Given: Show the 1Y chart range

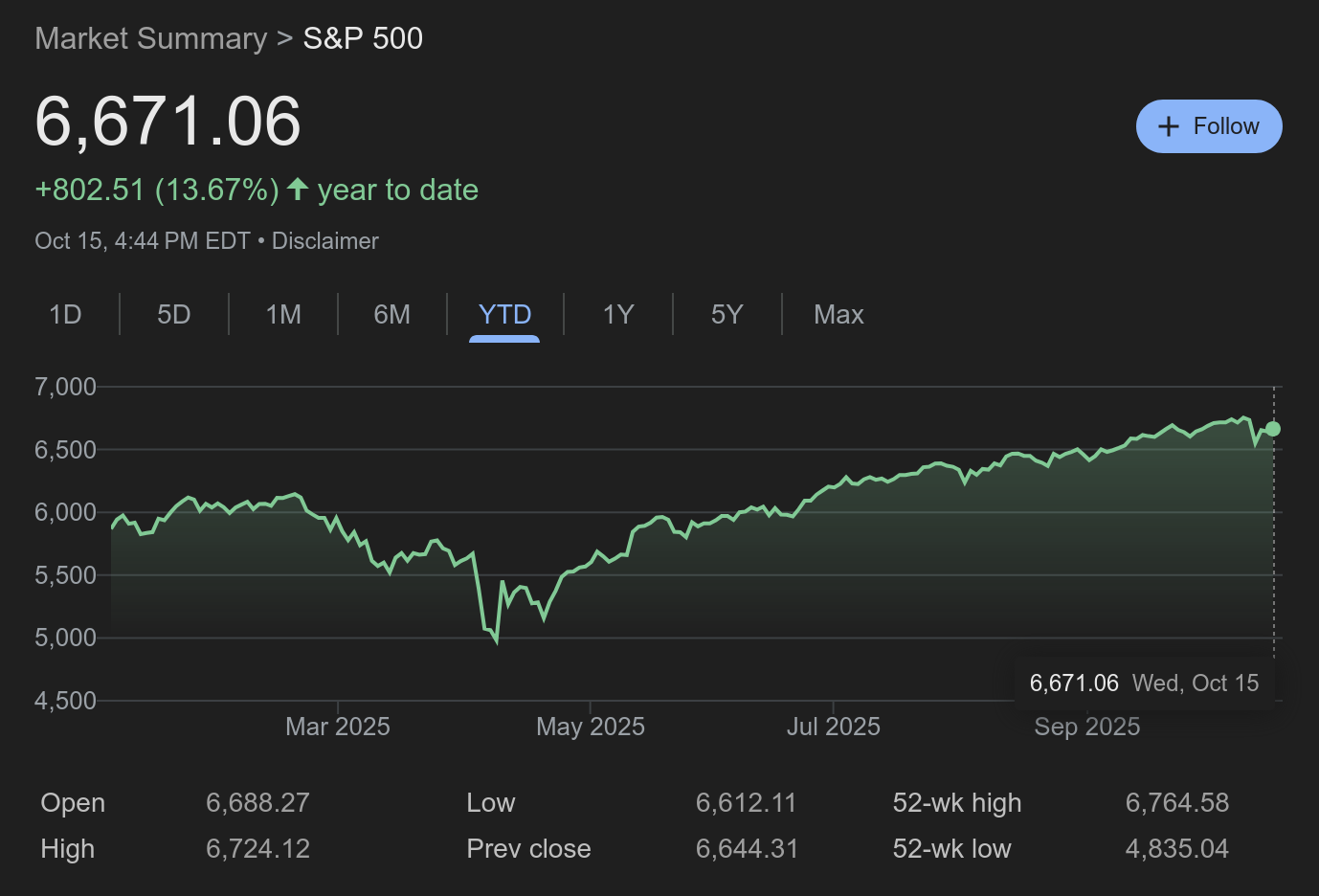Looking at the screenshot, I should coord(618,314).
